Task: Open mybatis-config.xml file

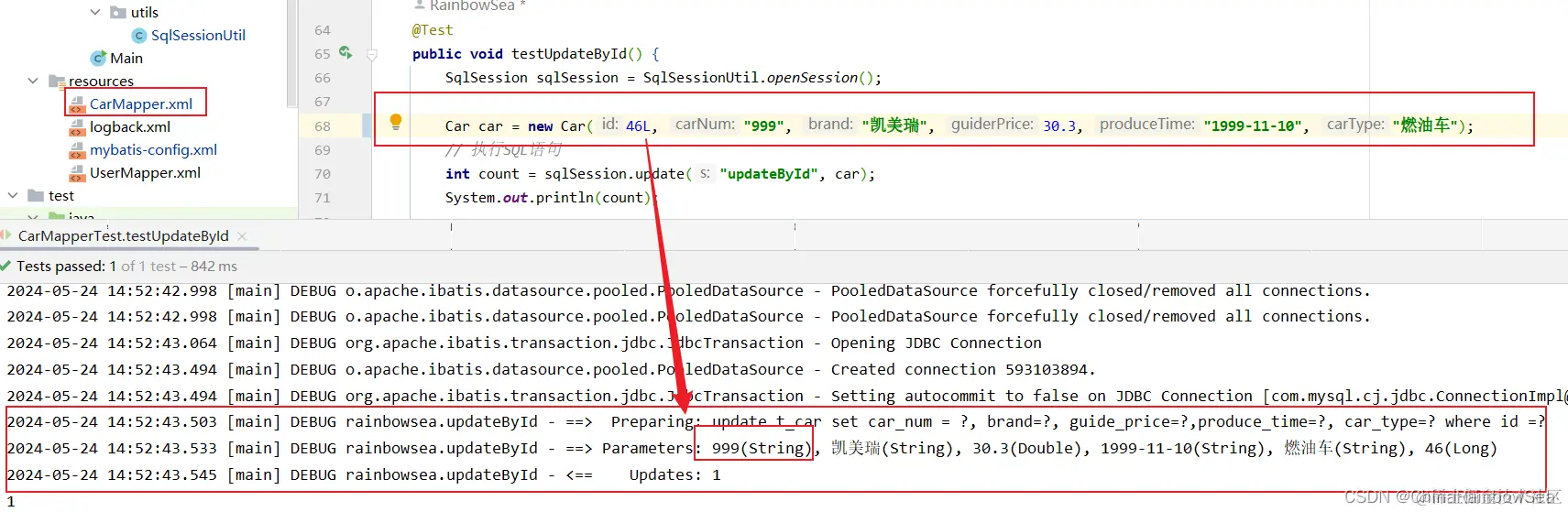Action: click(x=153, y=149)
